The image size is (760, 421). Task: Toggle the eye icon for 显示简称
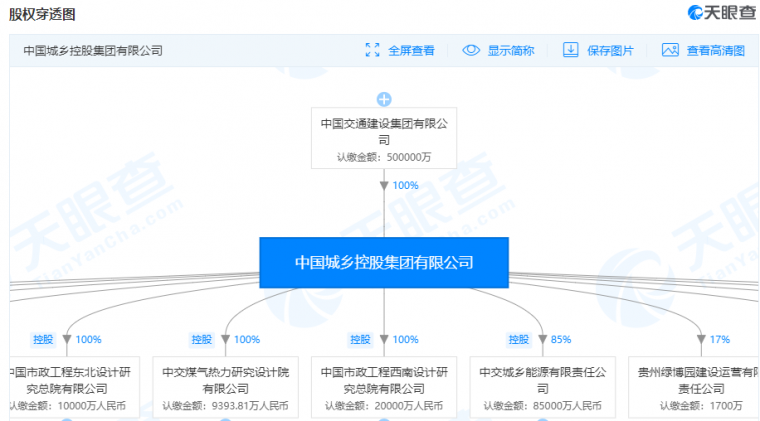coord(471,50)
